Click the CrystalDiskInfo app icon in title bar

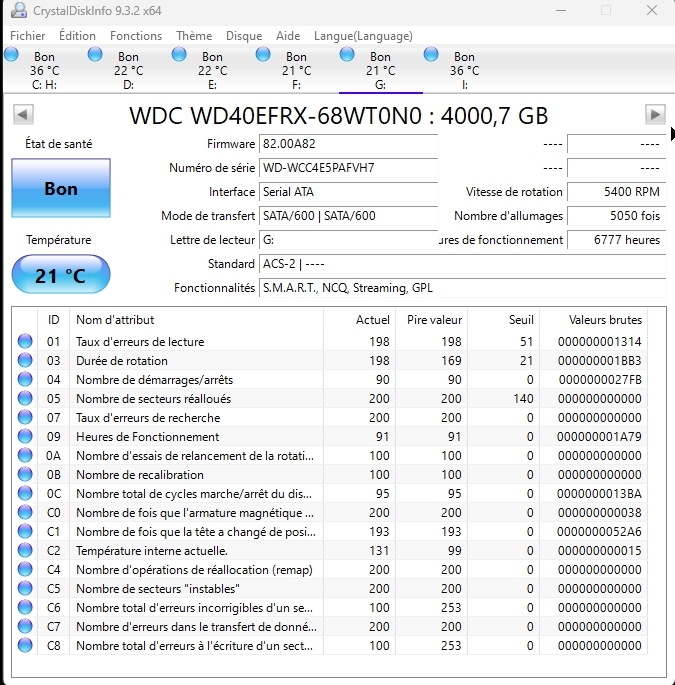coord(19,10)
